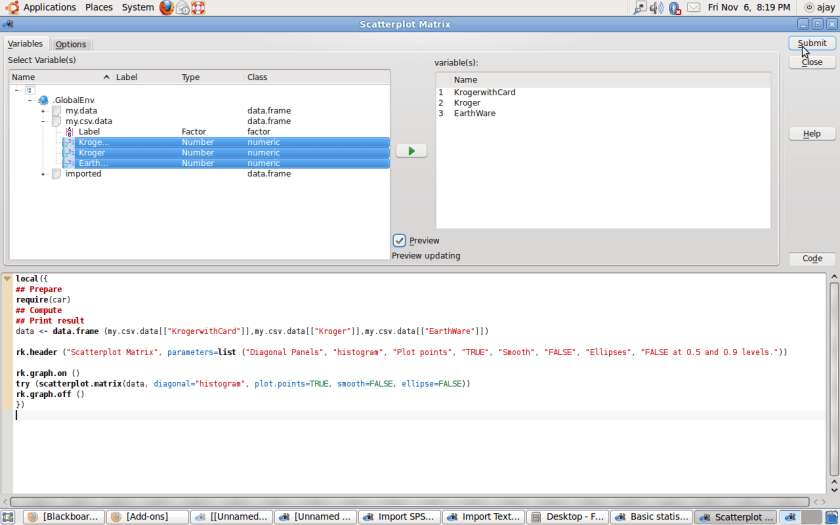
Task: Open the Places menu
Action: [99, 8]
